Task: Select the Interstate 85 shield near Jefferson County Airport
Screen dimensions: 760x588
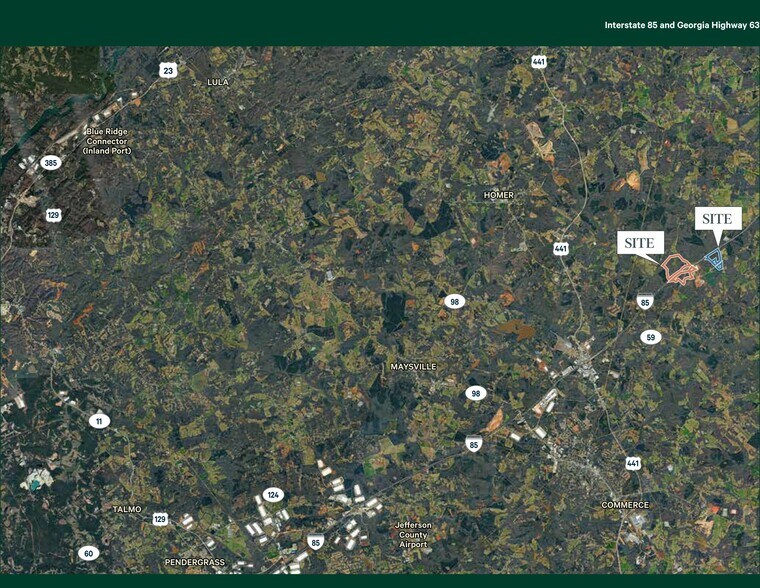Action: (x=316, y=542)
